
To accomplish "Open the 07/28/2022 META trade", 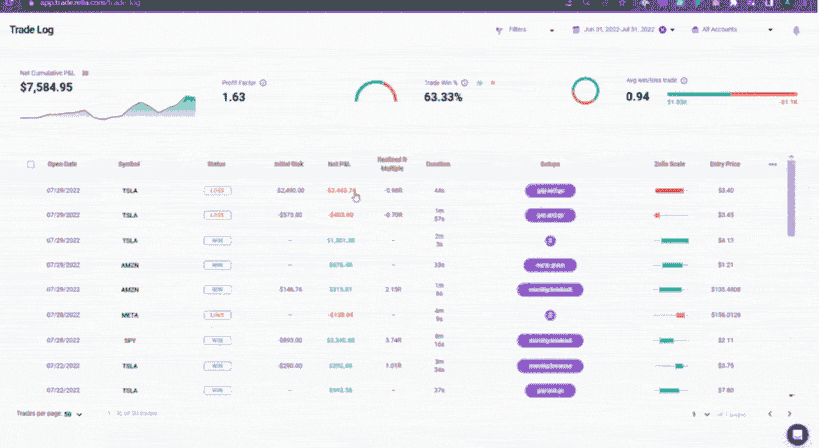I will [129, 314].
